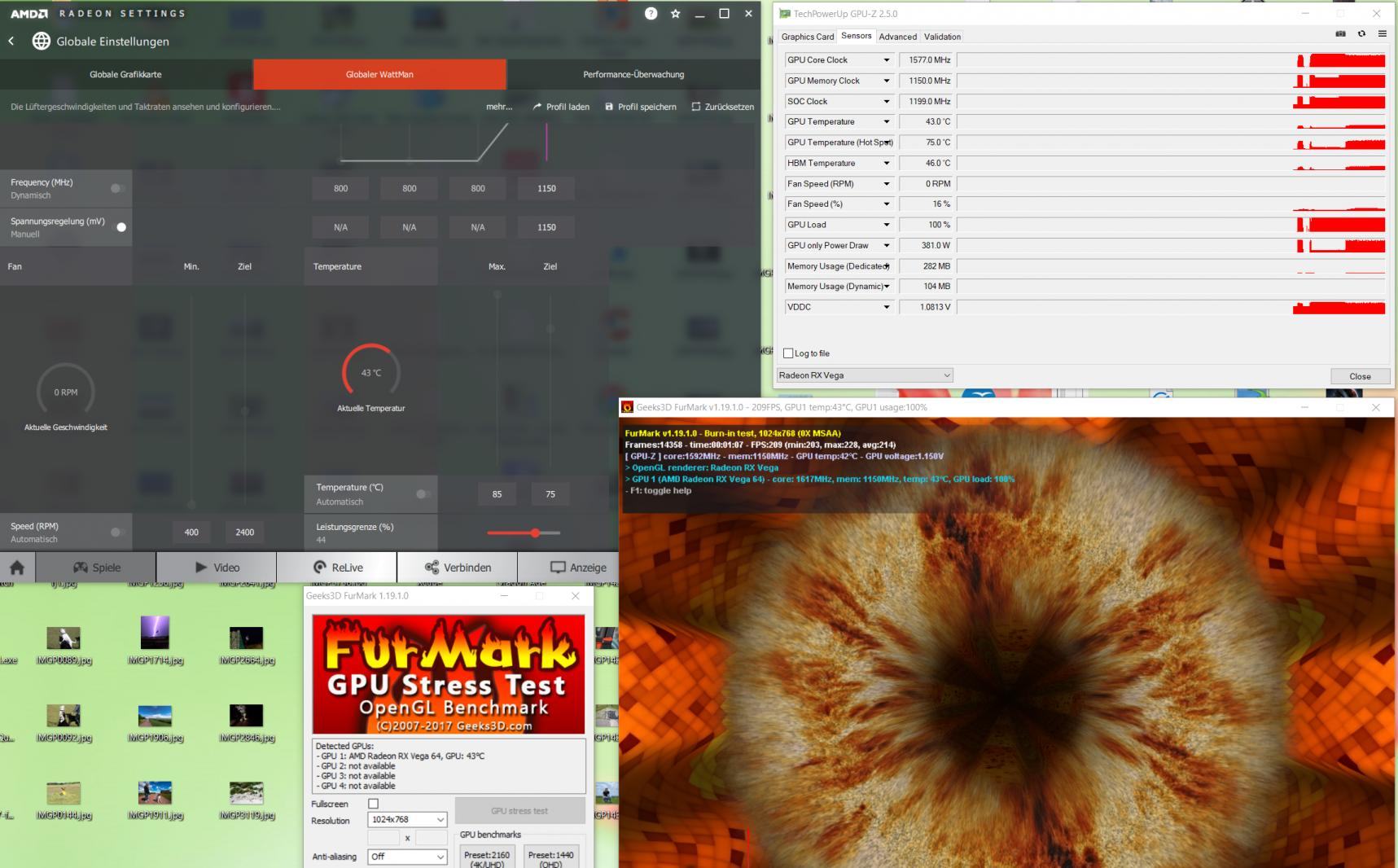The image size is (1398, 868).
Task: Click the FurMark render window title icon
Action: (x=628, y=407)
